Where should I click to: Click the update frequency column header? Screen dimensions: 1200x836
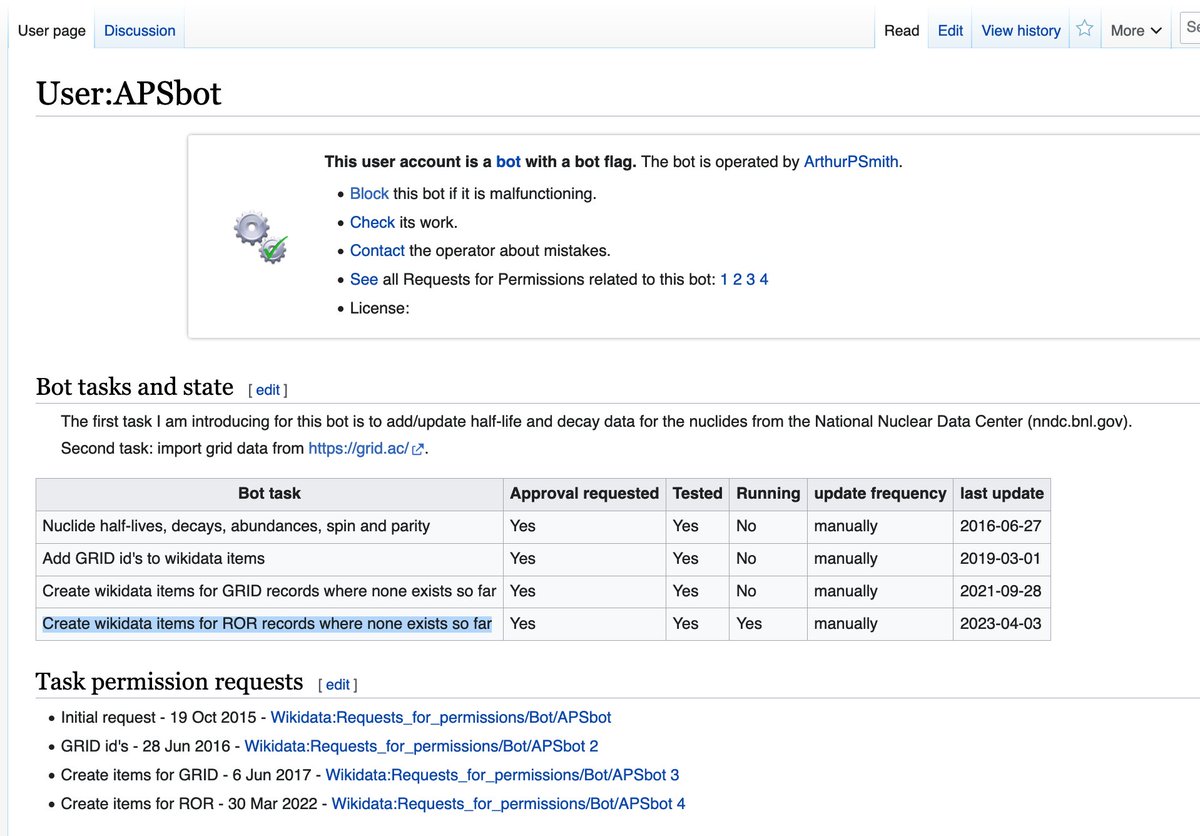click(880, 493)
